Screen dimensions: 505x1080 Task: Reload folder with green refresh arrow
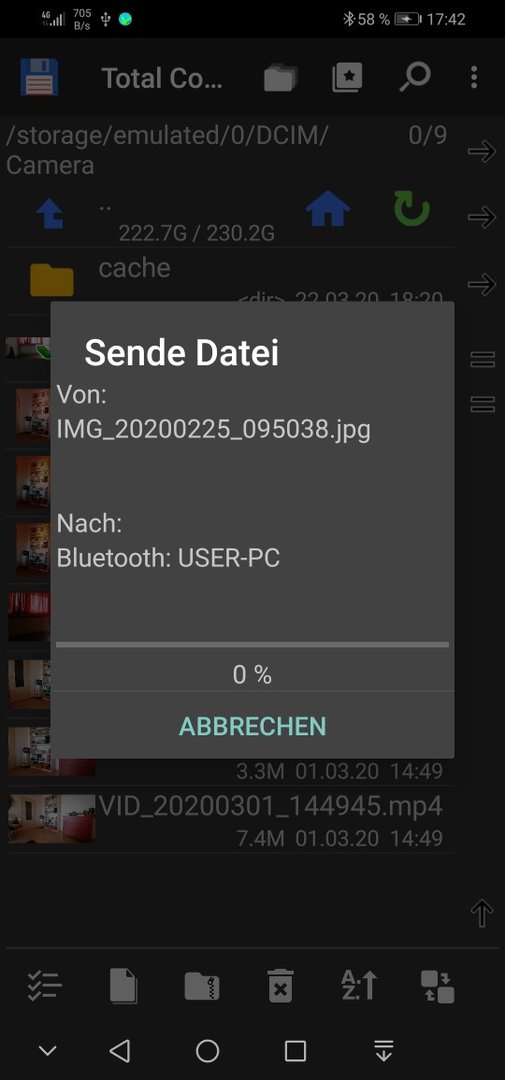(x=411, y=209)
